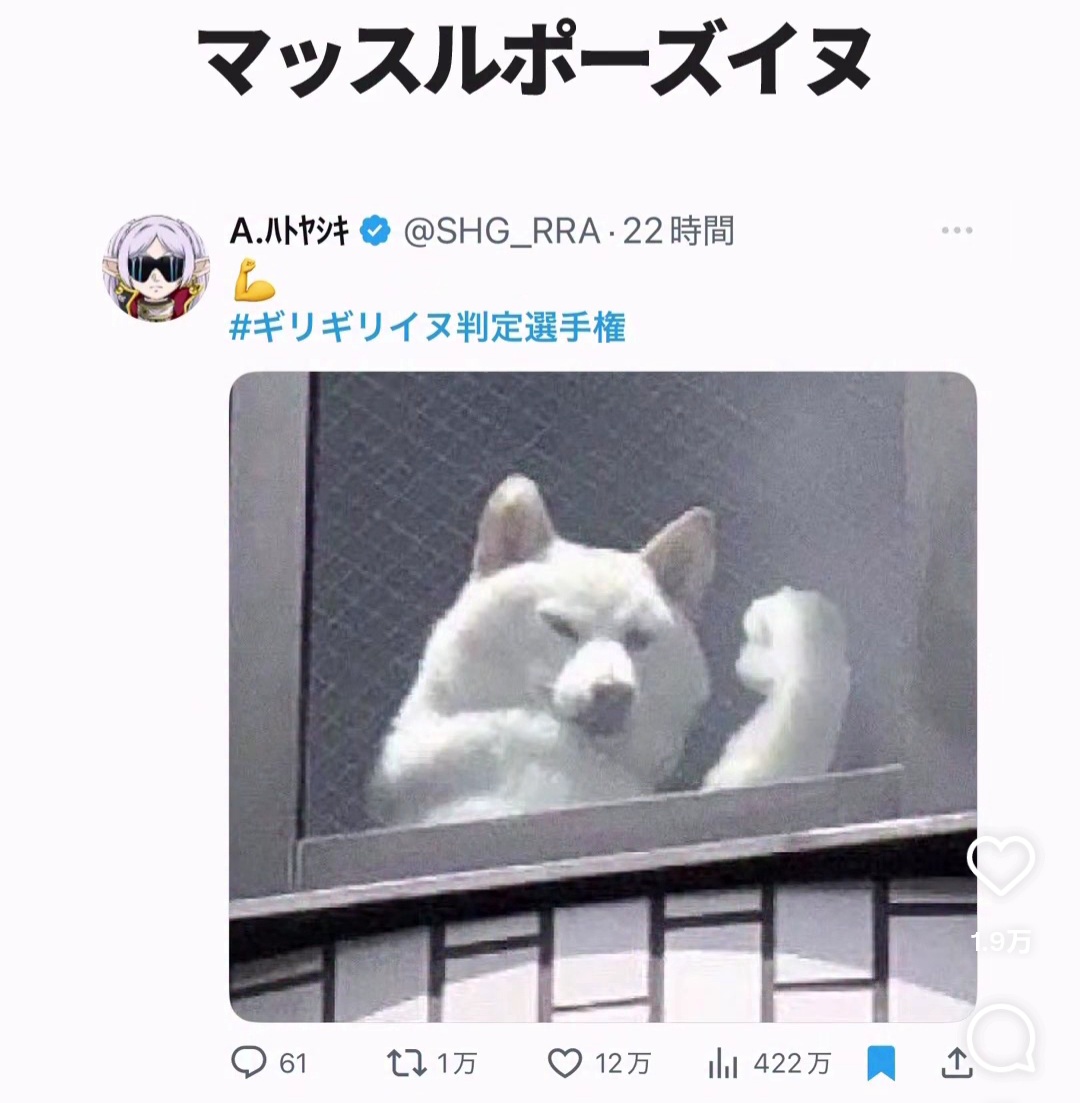Click the 22時間 timestamp
This screenshot has height=1103, width=1080.
[x=678, y=231]
